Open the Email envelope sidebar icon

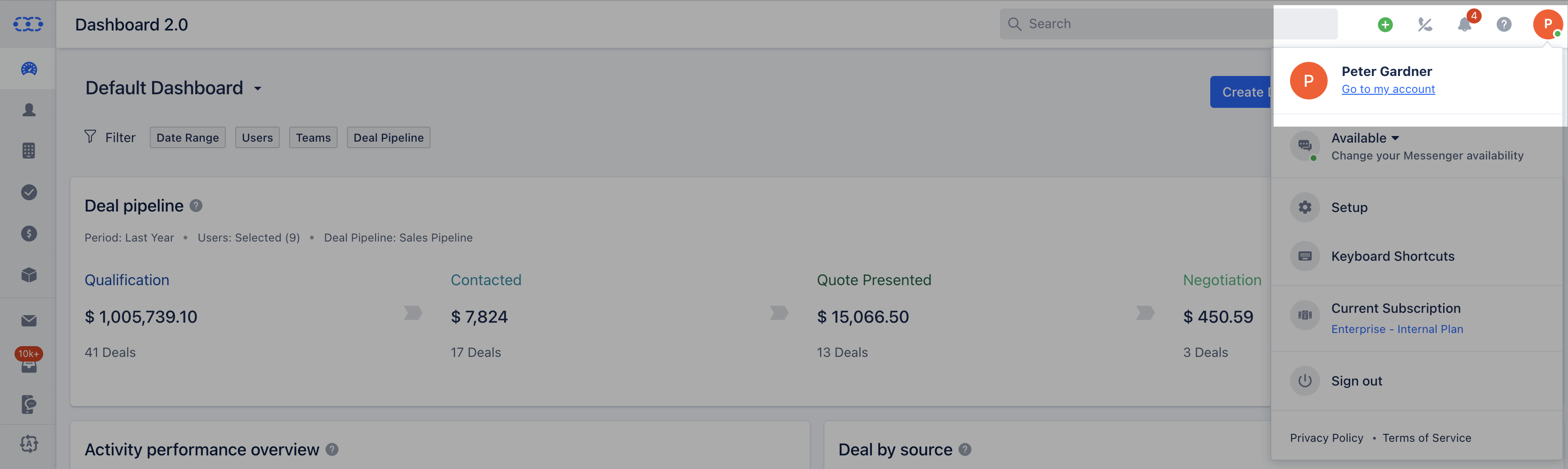(29, 321)
